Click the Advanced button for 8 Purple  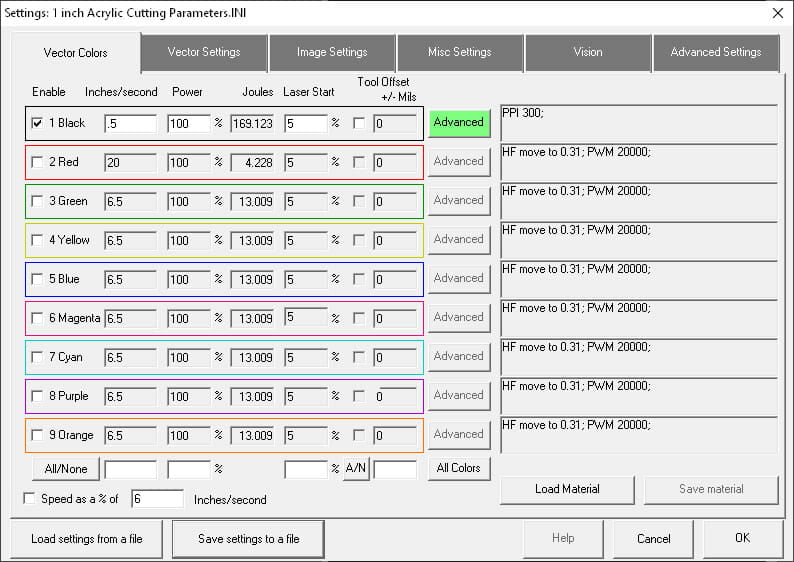(459, 395)
